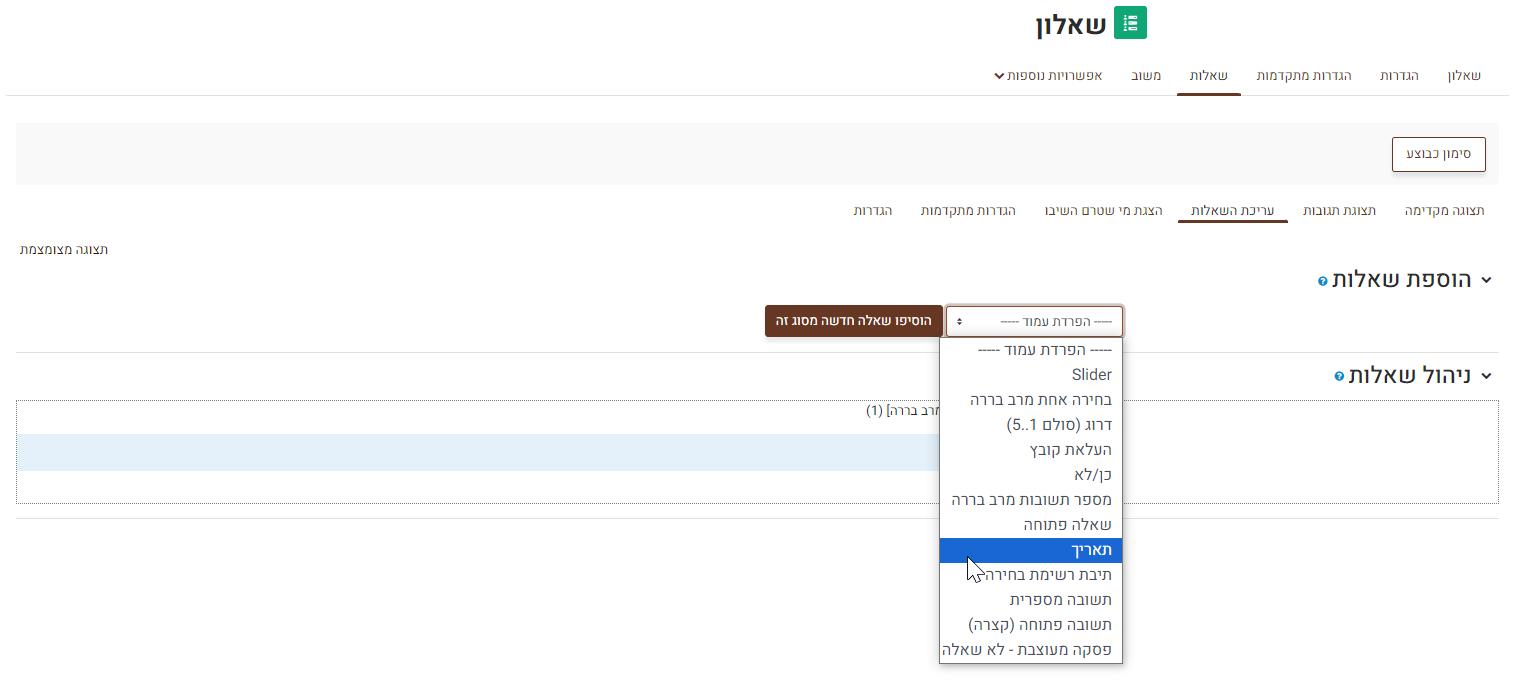Click the green questionnaire activity icon
The width and height of the screenshot is (1519, 699).
click(1130, 23)
